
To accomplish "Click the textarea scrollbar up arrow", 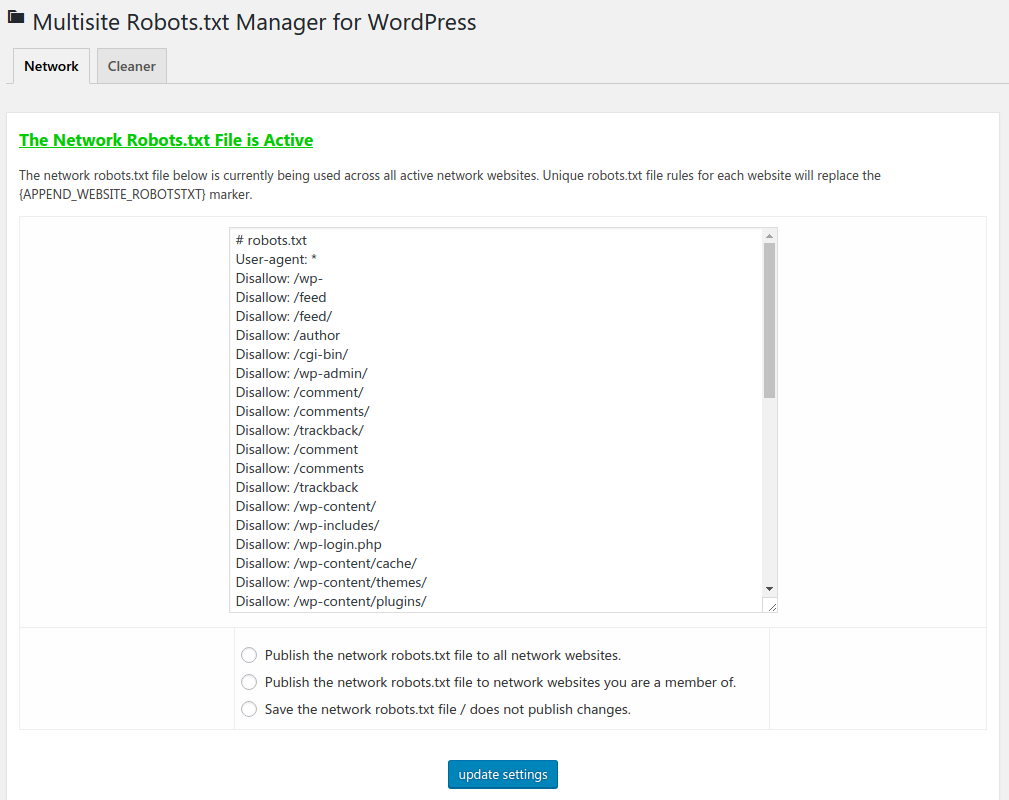I will 769,237.
